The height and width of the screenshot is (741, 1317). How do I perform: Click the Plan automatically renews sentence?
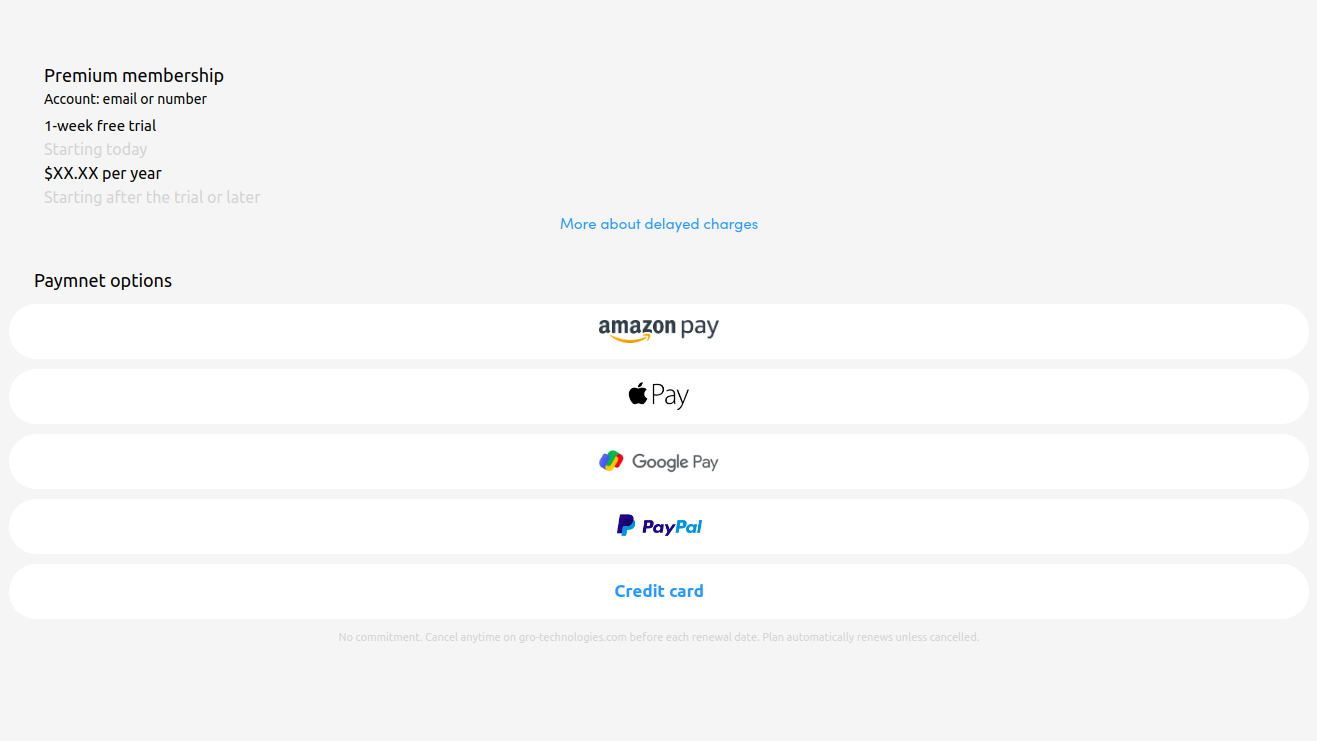(x=870, y=637)
